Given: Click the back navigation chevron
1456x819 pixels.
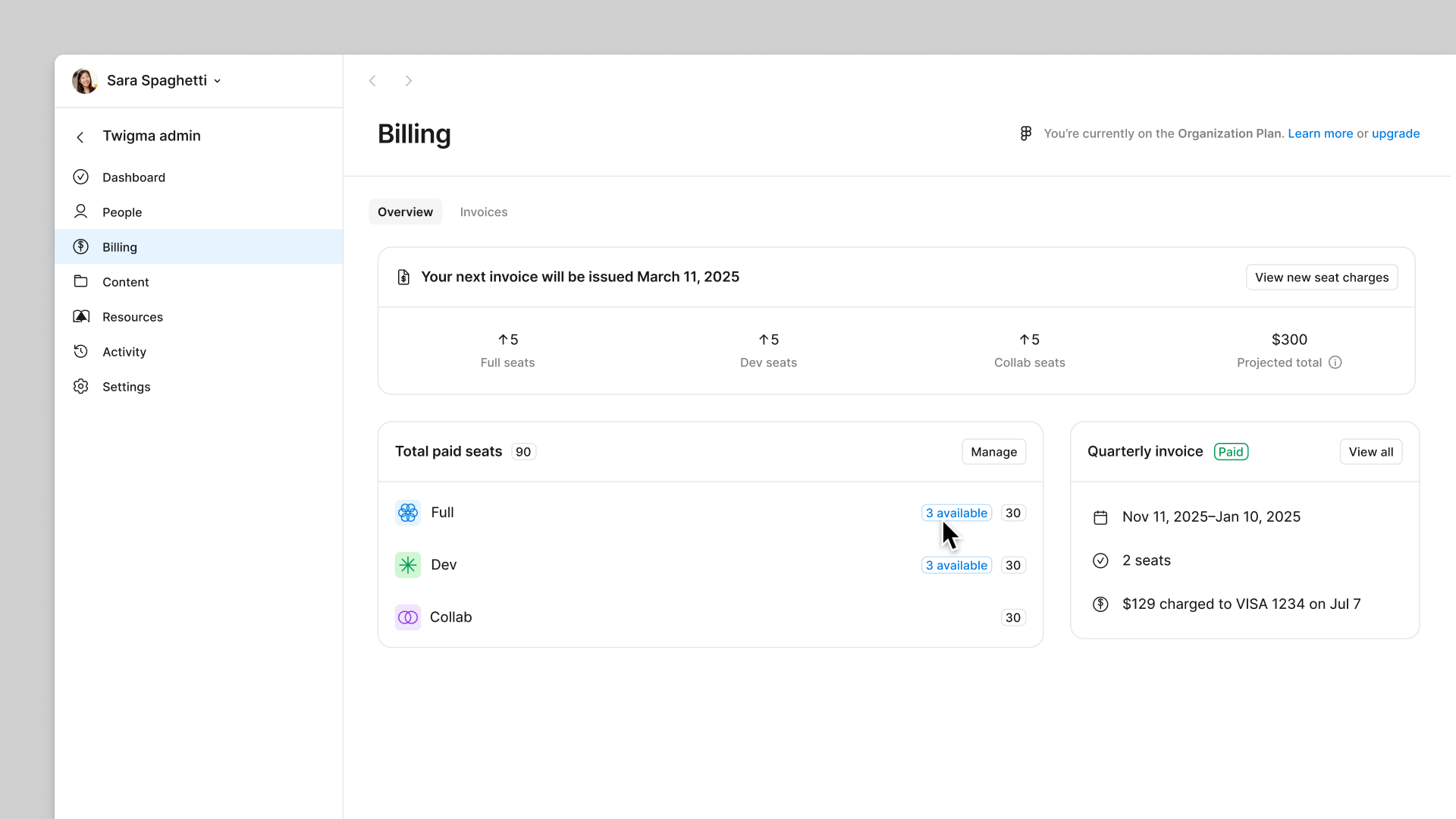Looking at the screenshot, I should click(373, 81).
